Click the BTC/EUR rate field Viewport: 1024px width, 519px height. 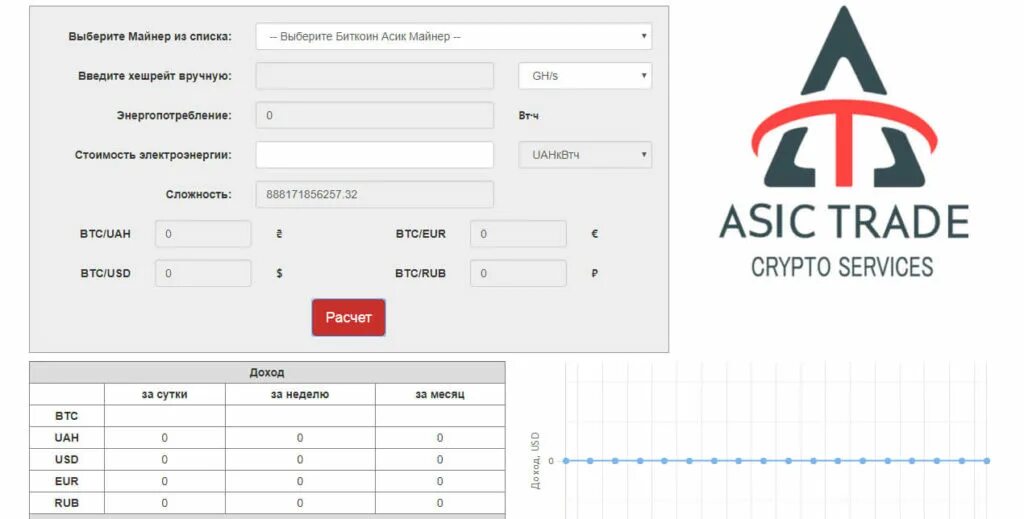click(x=518, y=234)
